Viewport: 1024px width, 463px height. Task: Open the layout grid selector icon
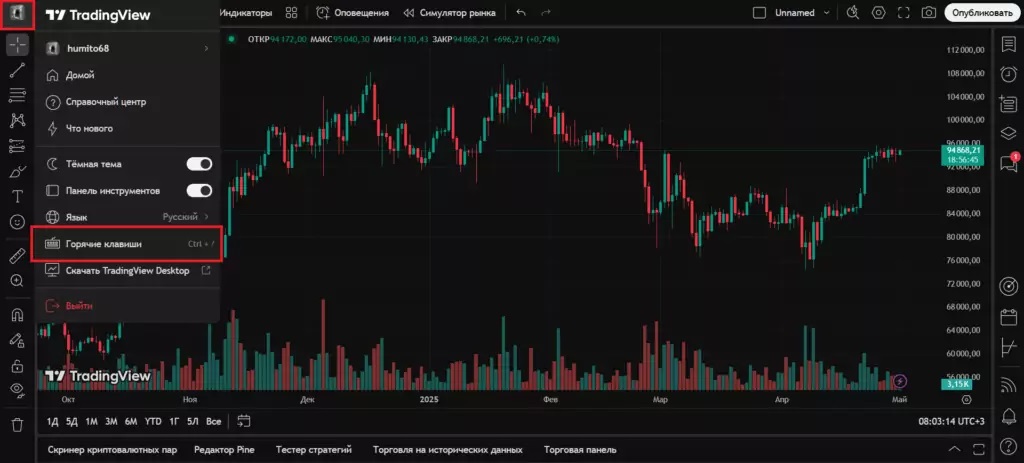[x=291, y=13]
